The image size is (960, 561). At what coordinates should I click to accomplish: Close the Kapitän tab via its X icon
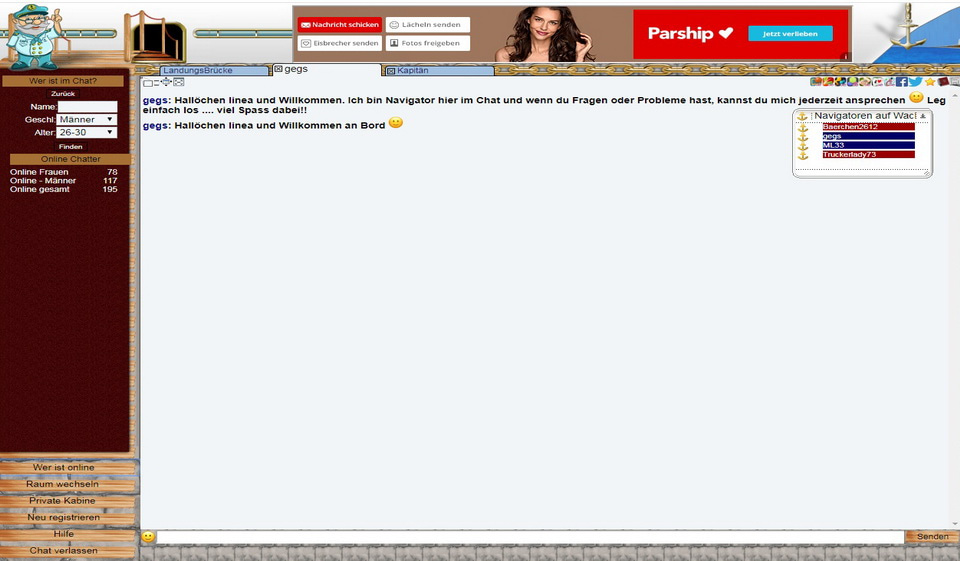[391, 71]
